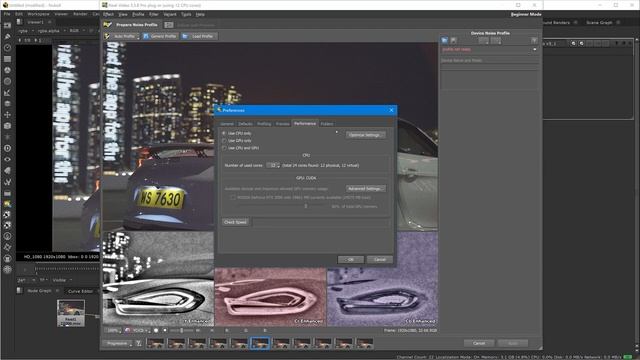The height and width of the screenshot is (360, 640).
Task: Open Nuke's Draw nodes brush icon
Action: click(x=7, y=37)
